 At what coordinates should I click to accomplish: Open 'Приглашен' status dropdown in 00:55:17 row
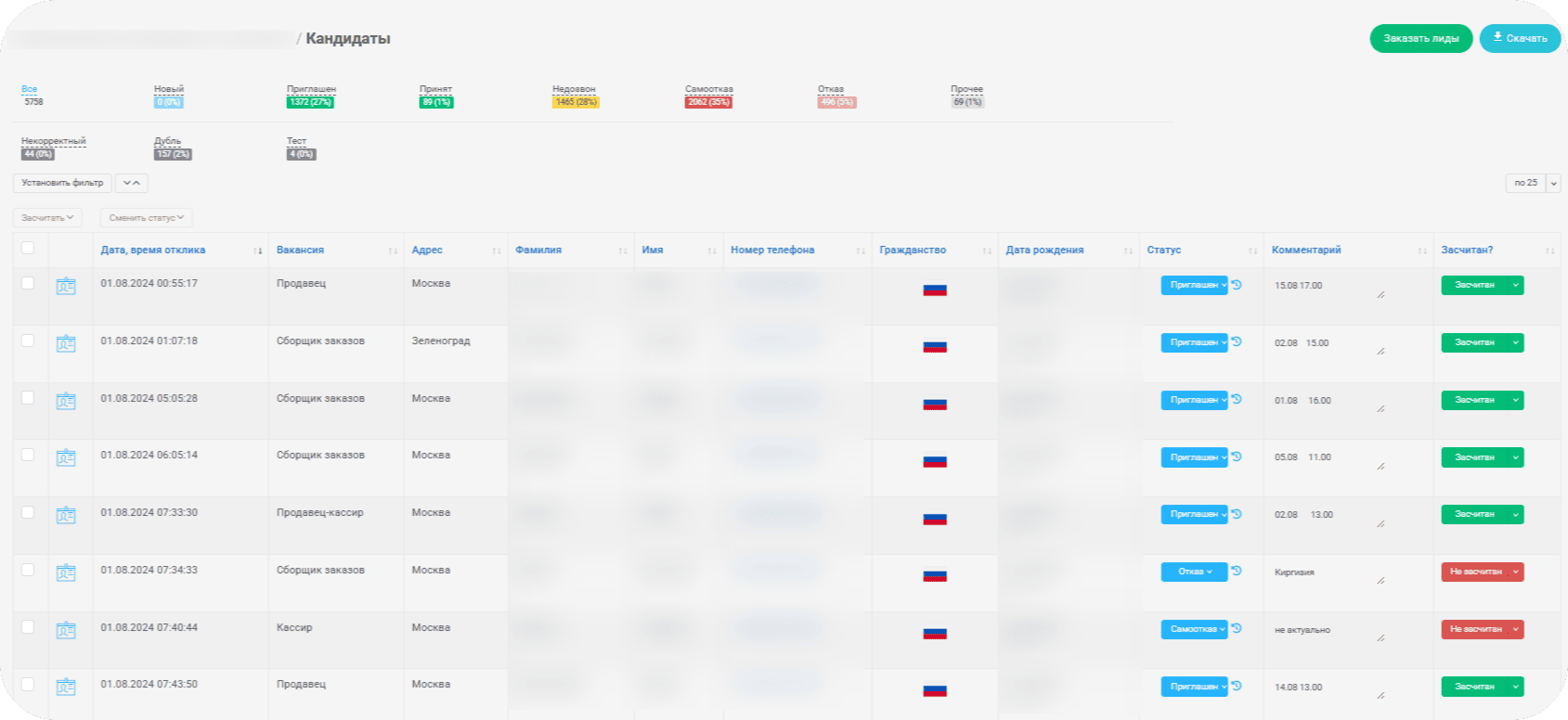(1194, 285)
